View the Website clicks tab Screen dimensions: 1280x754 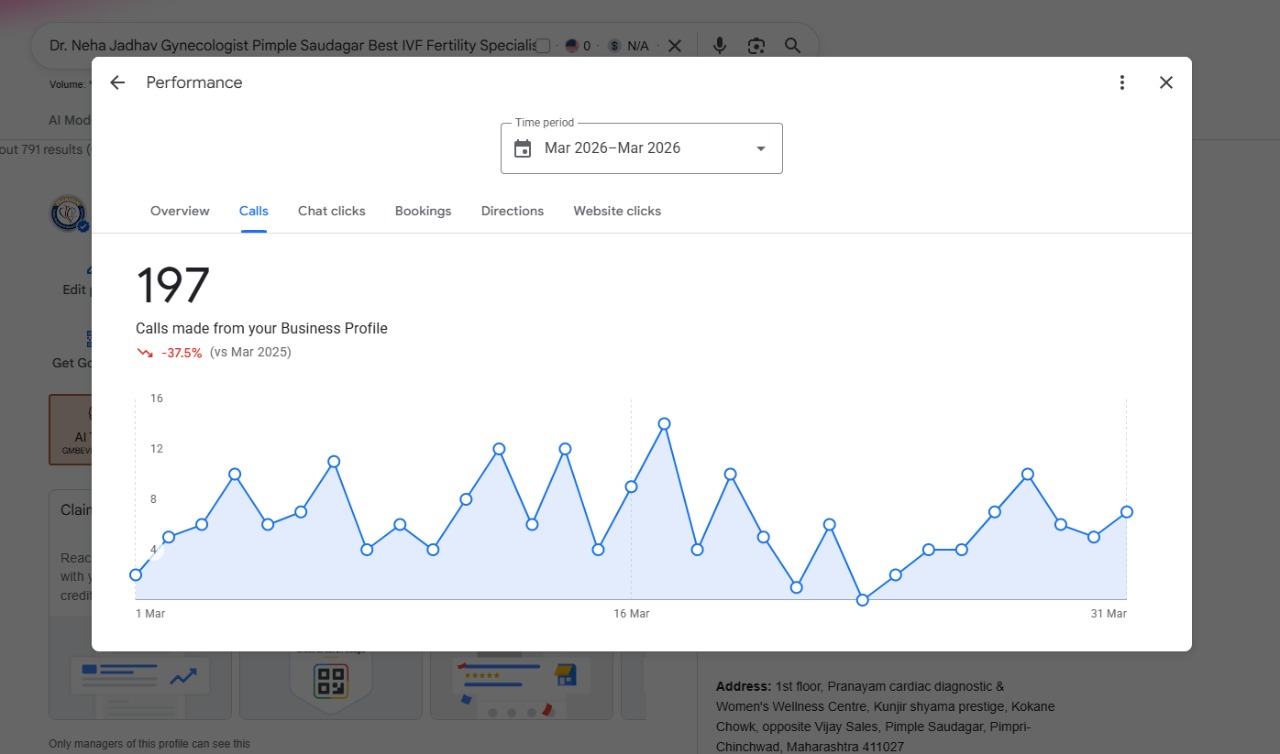coord(617,211)
